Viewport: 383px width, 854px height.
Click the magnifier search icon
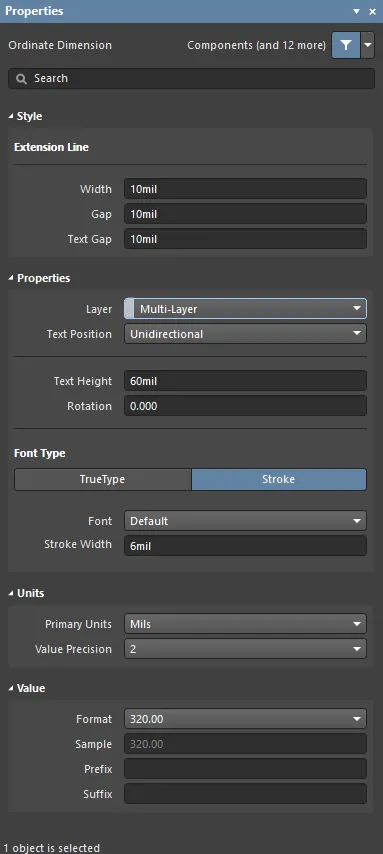point(21,79)
